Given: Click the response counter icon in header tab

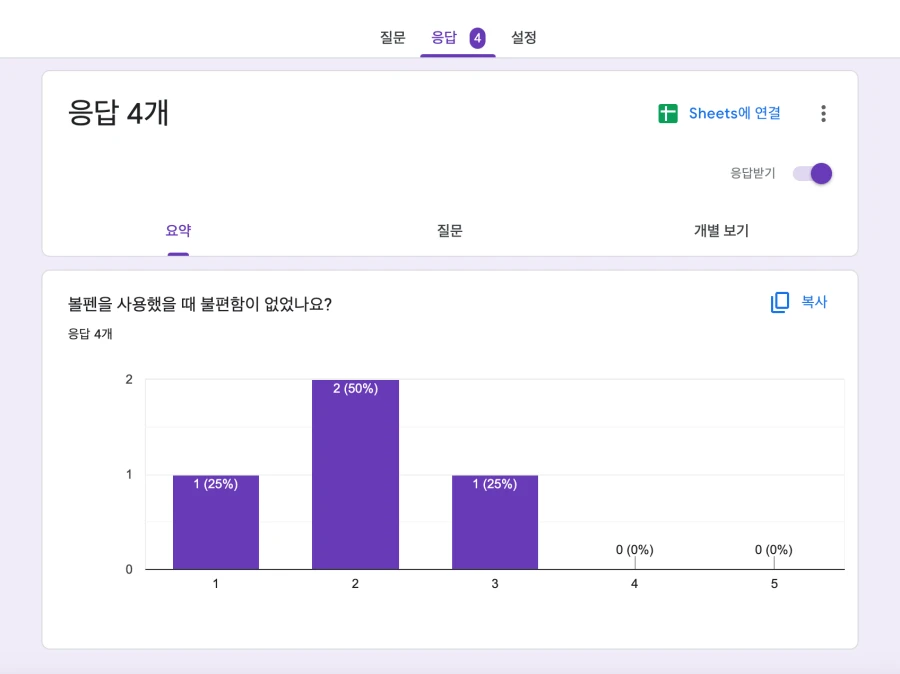Looking at the screenshot, I should pos(477,37).
